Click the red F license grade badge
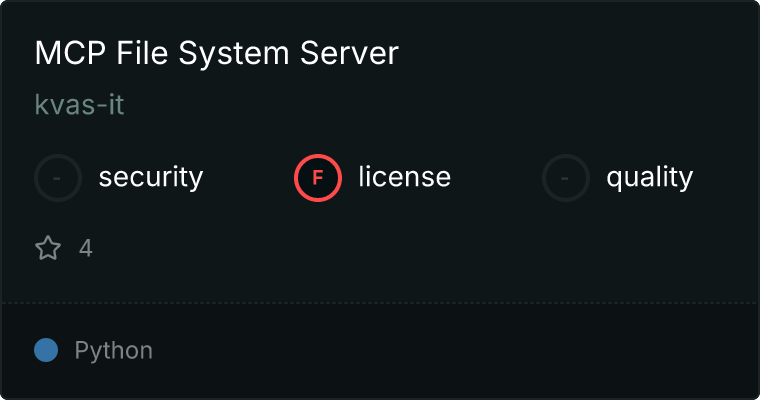The height and width of the screenshot is (400, 760). (318, 178)
